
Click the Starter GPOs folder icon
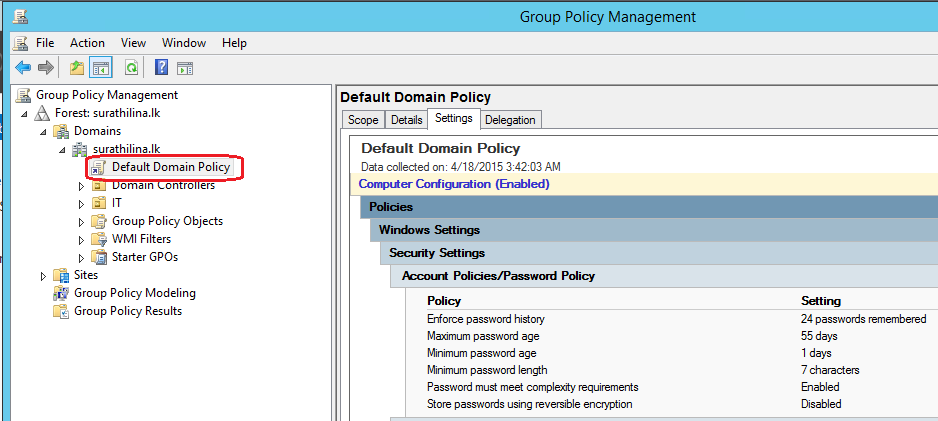tap(99, 257)
